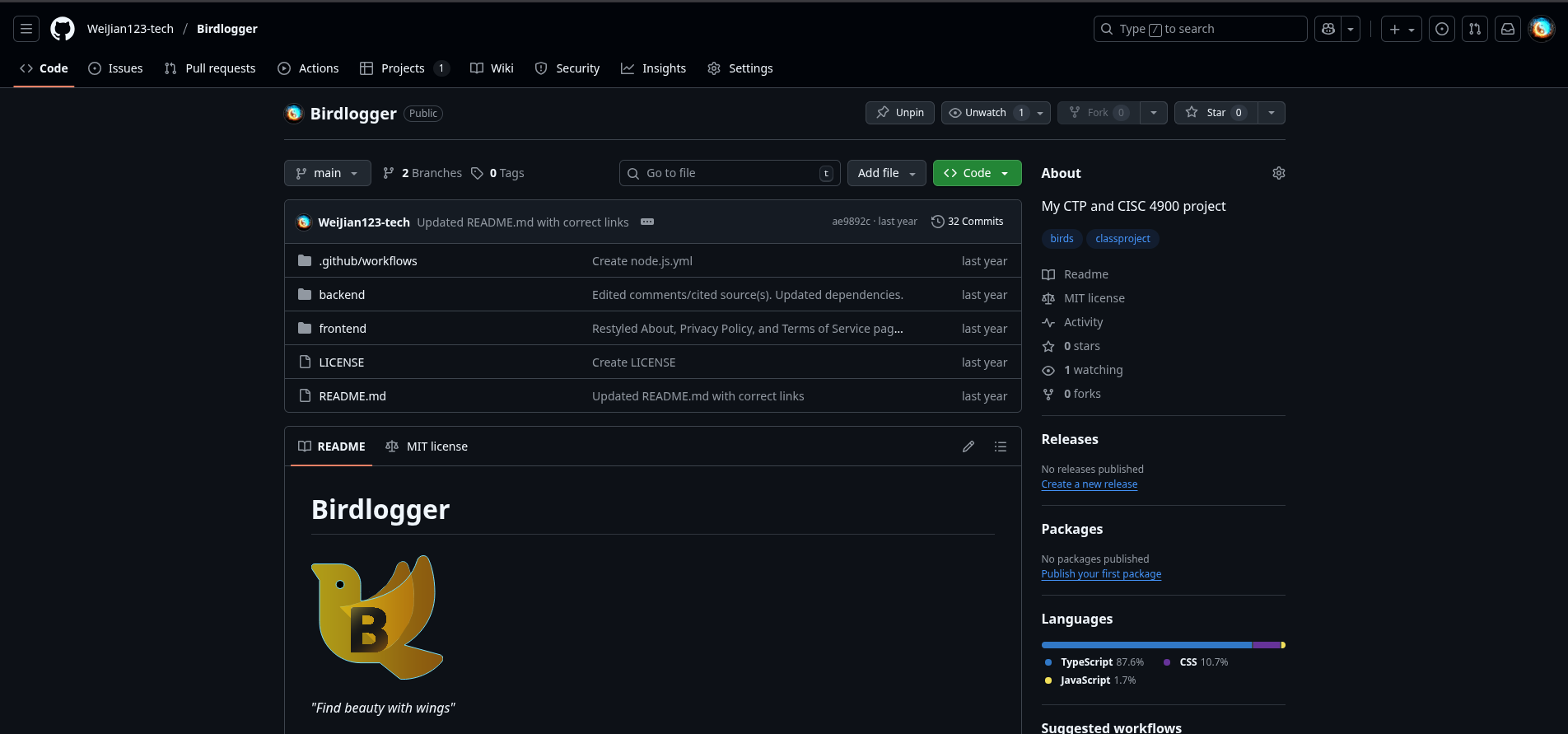Open the Birdlogger bird logo image
The height and width of the screenshot is (734, 1568).
pyautogui.click(x=377, y=617)
